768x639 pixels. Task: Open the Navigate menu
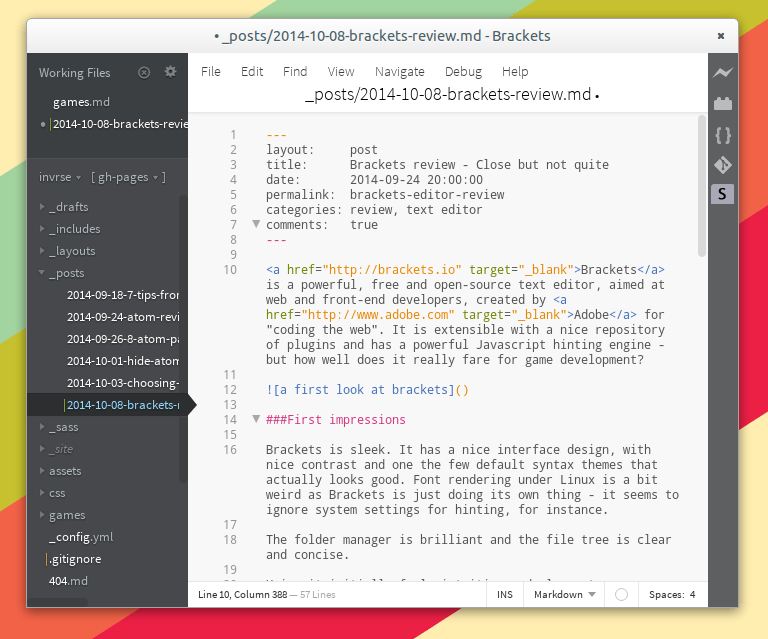[x=400, y=71]
